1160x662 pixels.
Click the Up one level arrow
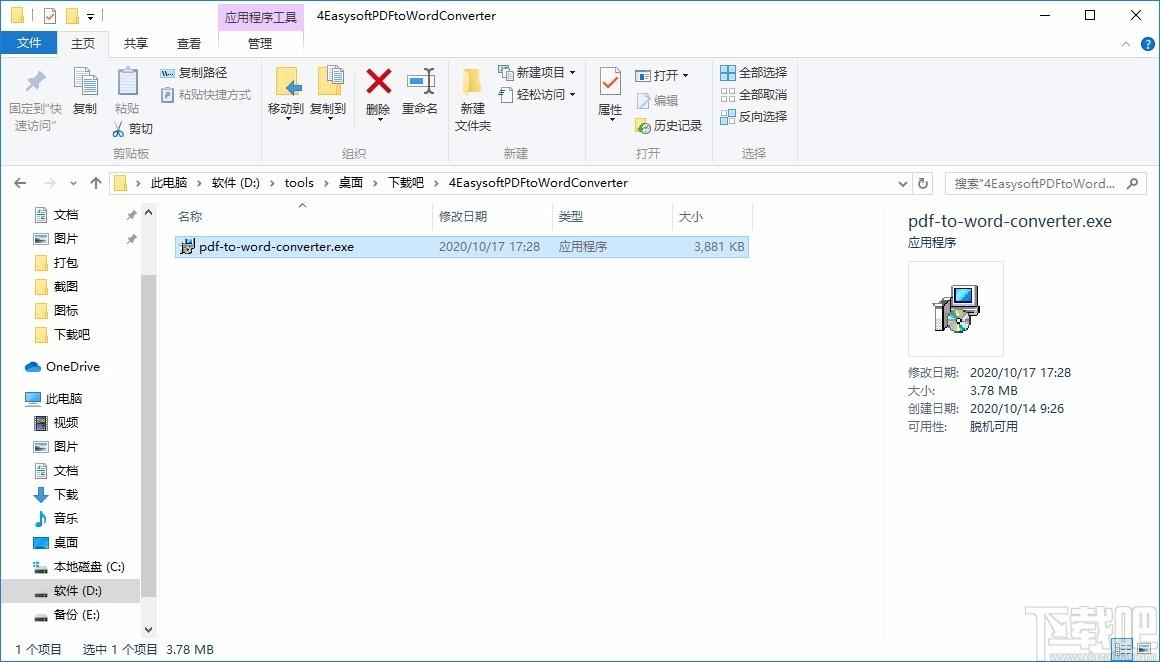tap(95, 183)
